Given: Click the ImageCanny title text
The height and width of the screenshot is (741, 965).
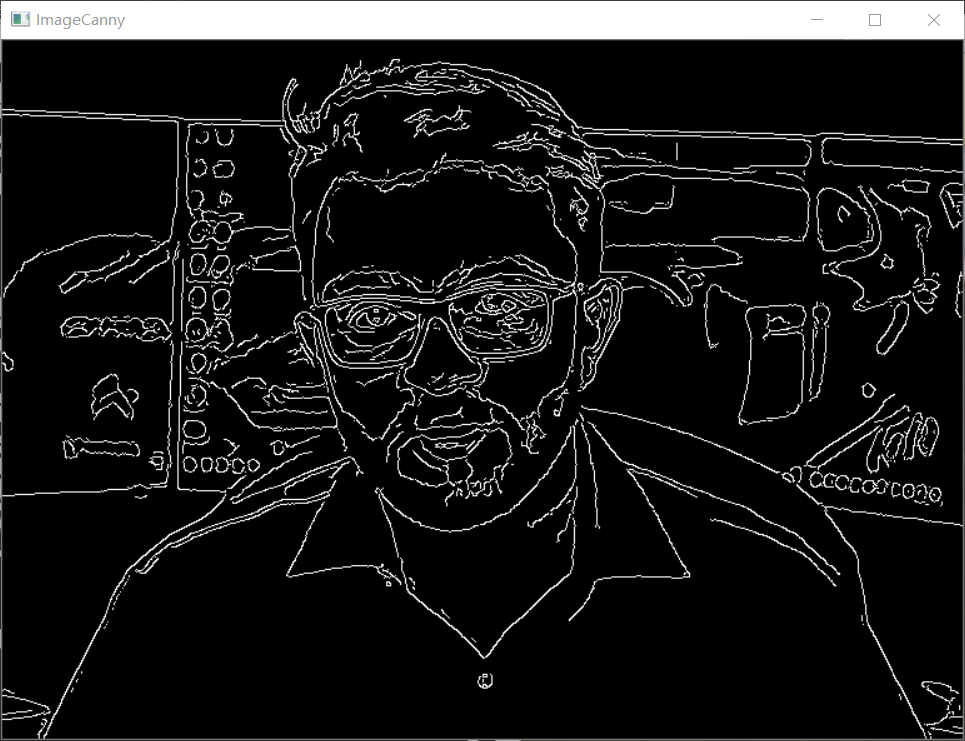Looking at the screenshot, I should coord(81,20).
